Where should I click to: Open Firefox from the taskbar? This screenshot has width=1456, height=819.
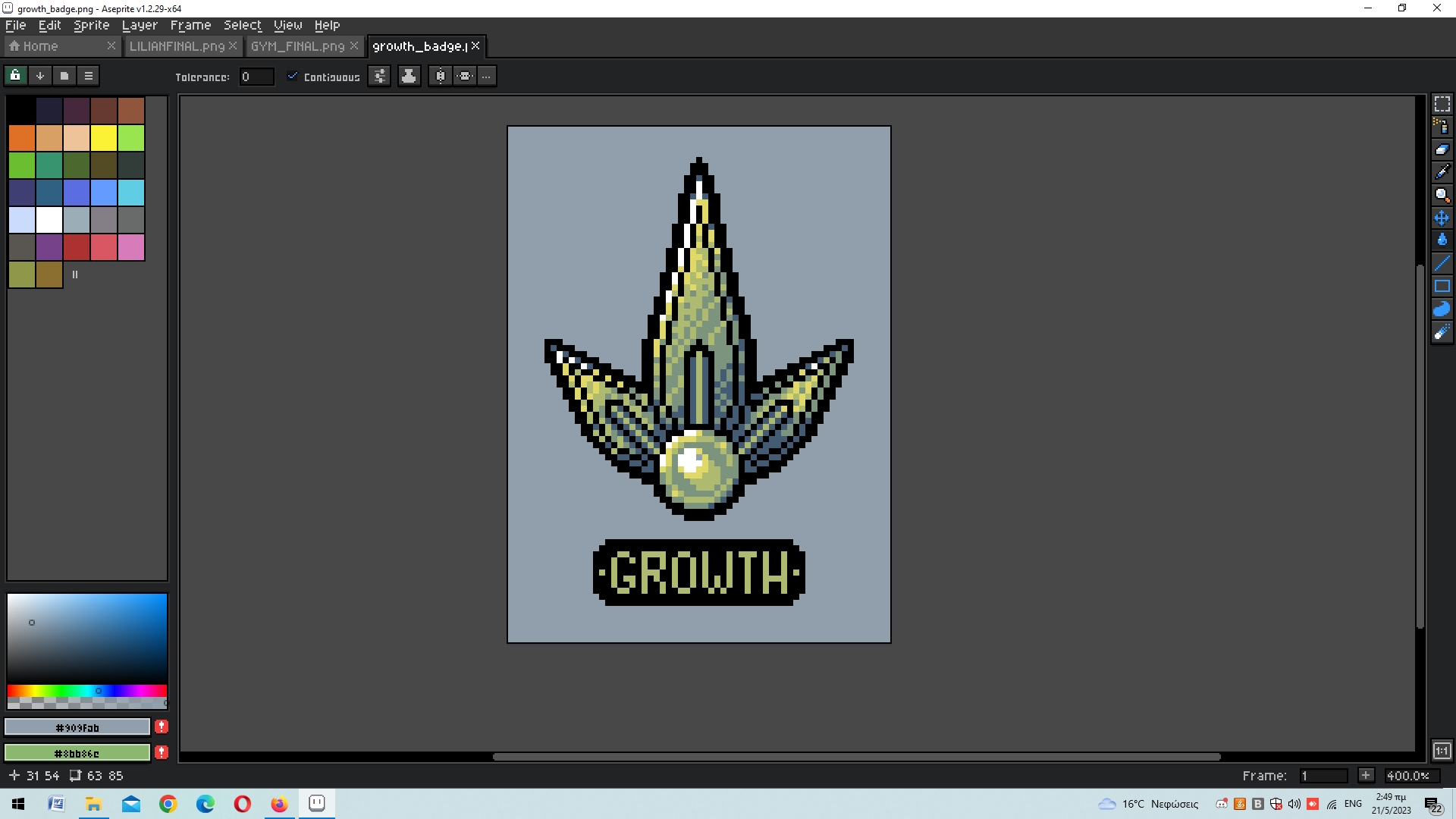279,804
